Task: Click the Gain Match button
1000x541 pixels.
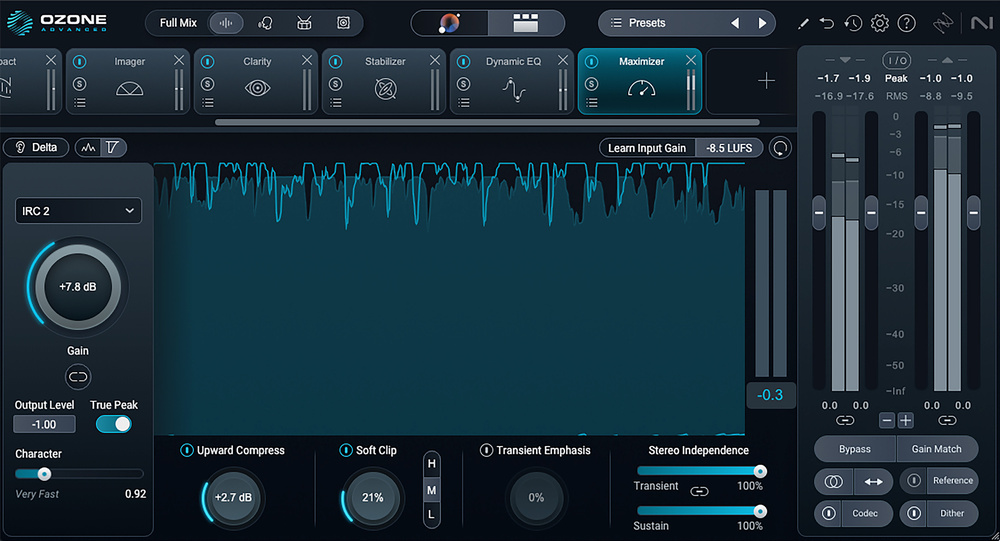Action: 936,449
